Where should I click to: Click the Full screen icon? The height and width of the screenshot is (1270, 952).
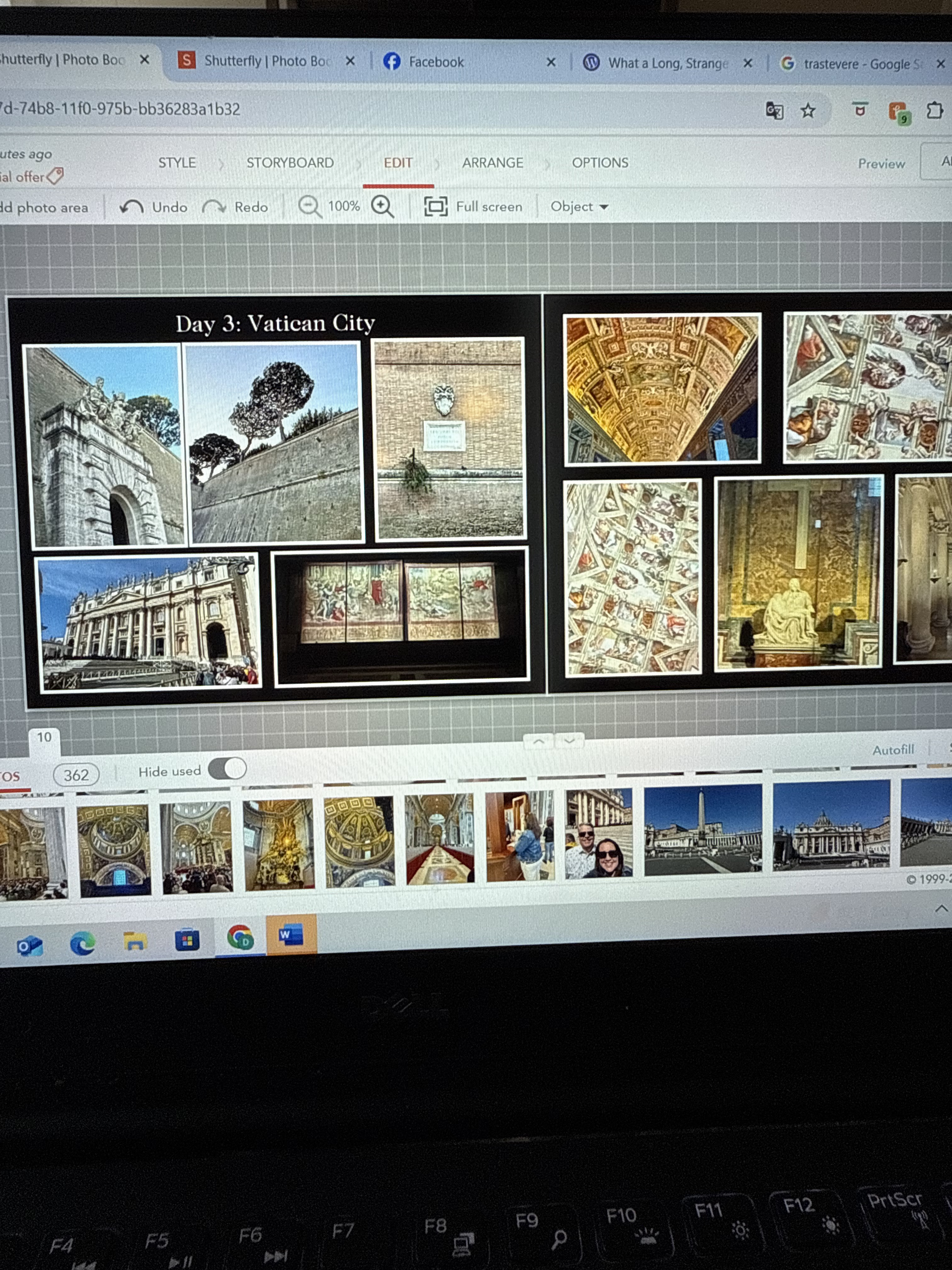click(435, 206)
